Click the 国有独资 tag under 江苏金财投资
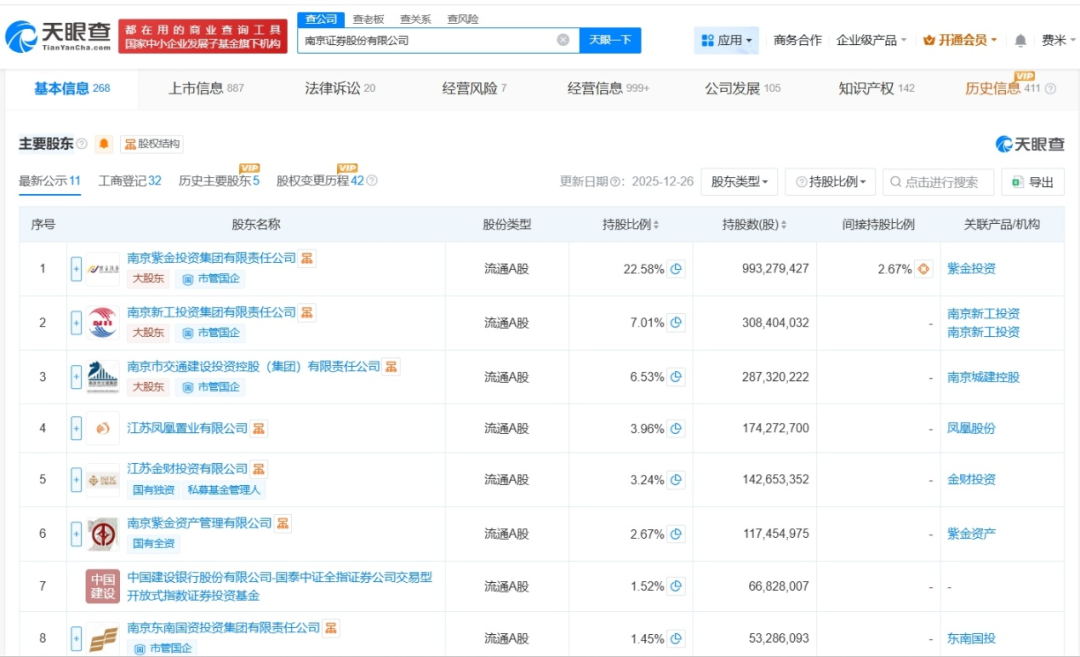This screenshot has width=1080, height=657. [x=154, y=490]
